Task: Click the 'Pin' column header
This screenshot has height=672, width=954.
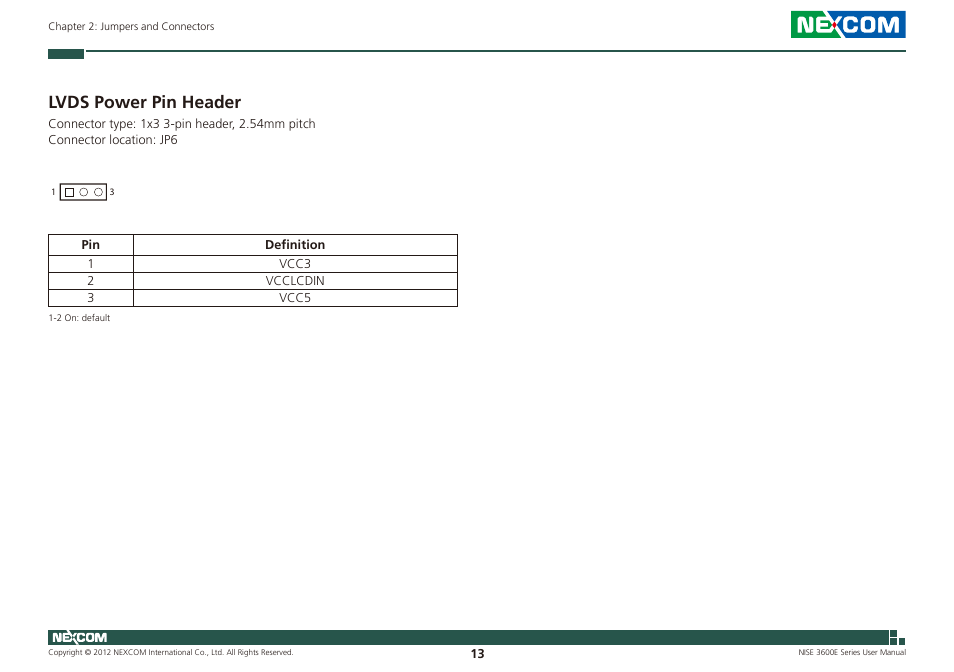Action: coord(91,244)
